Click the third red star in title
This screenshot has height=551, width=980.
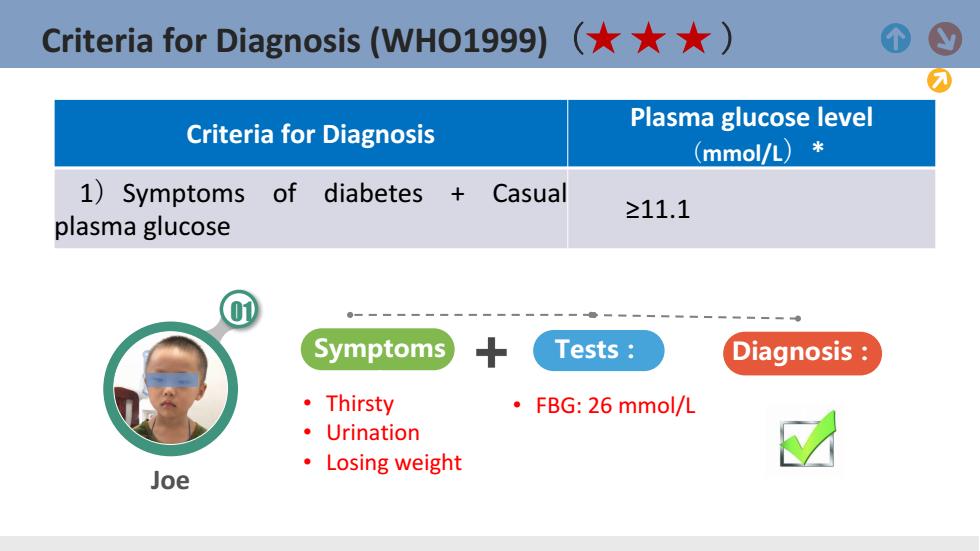[x=694, y=38]
